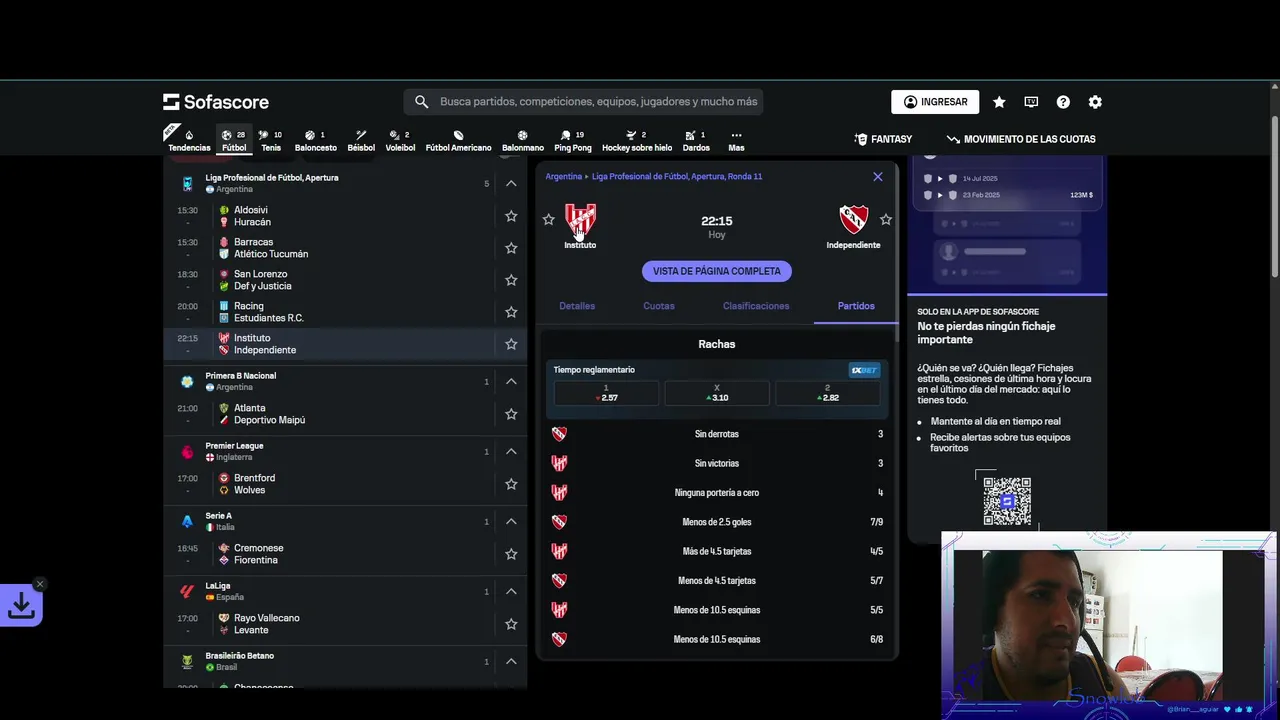Favorite the Independiente team star
Screen dimensions: 1280x720
886,219
